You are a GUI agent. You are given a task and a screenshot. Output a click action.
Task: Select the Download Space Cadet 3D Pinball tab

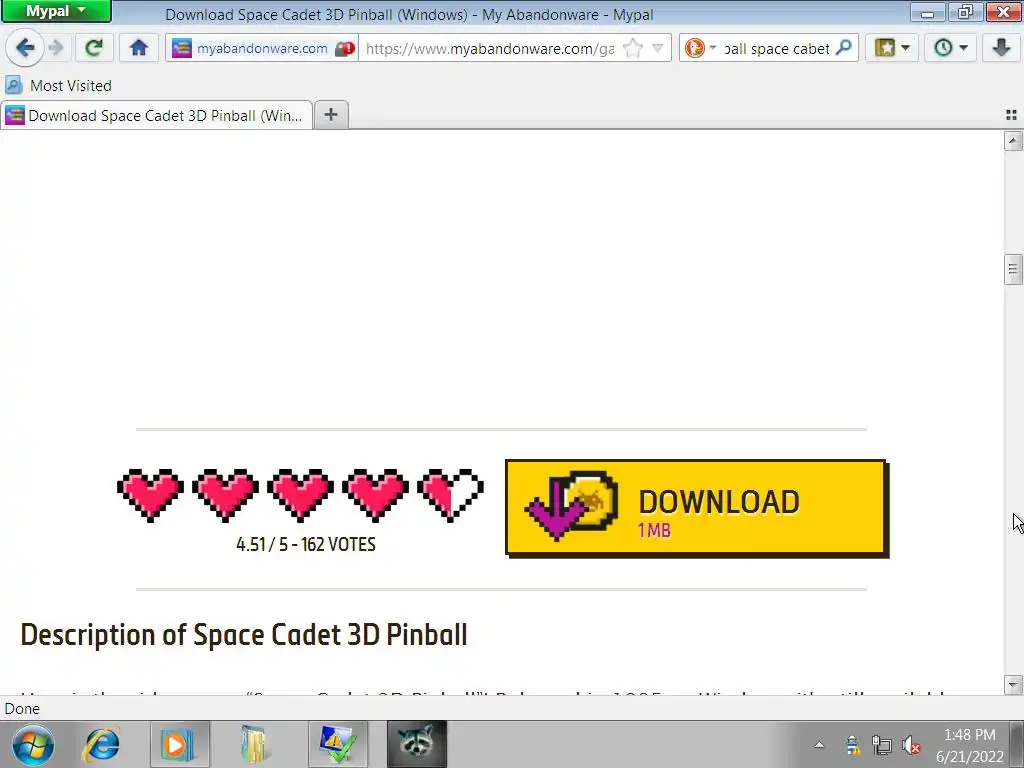[156, 116]
